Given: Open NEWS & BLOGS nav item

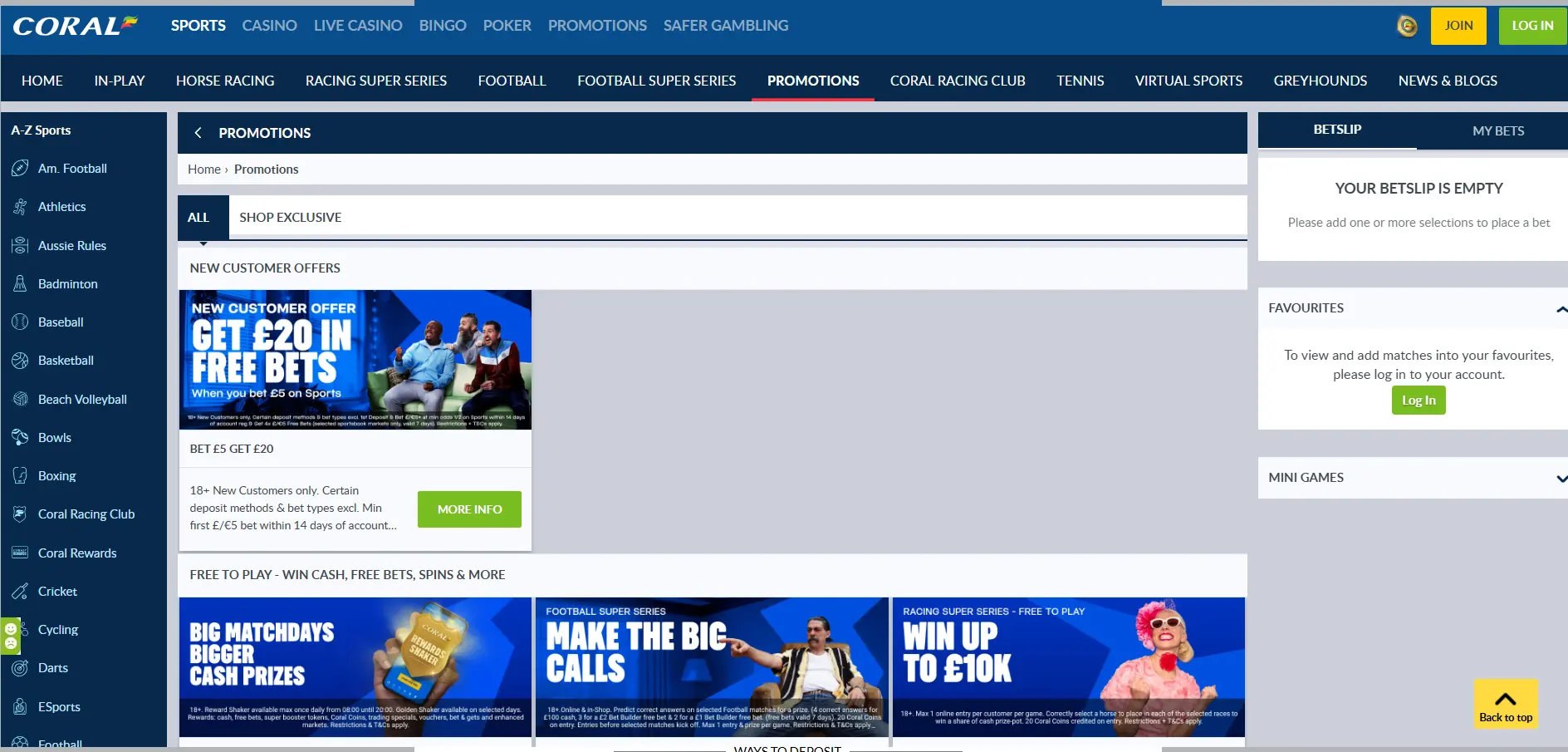Looking at the screenshot, I should click(x=1448, y=81).
